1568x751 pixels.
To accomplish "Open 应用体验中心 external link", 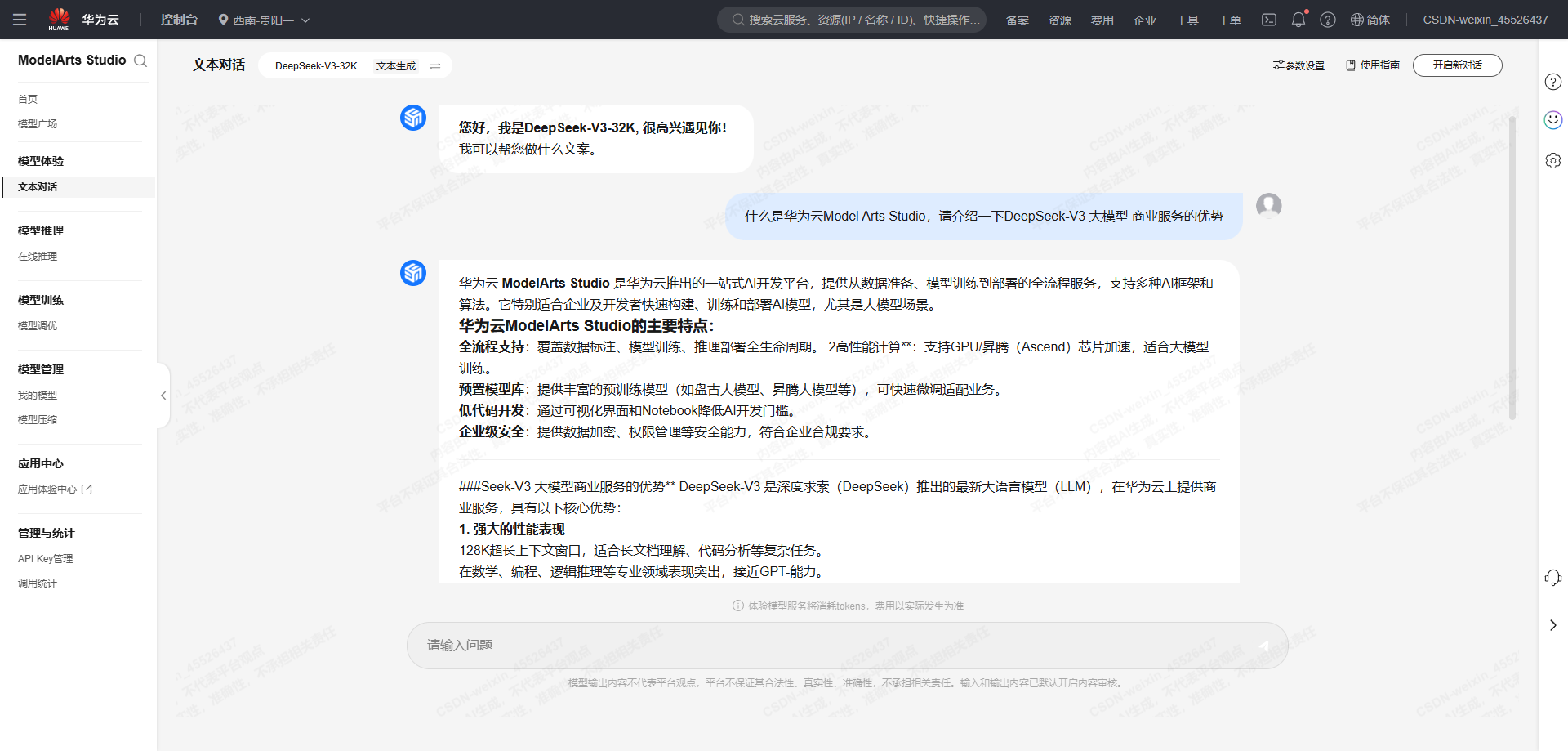I will tap(55, 489).
